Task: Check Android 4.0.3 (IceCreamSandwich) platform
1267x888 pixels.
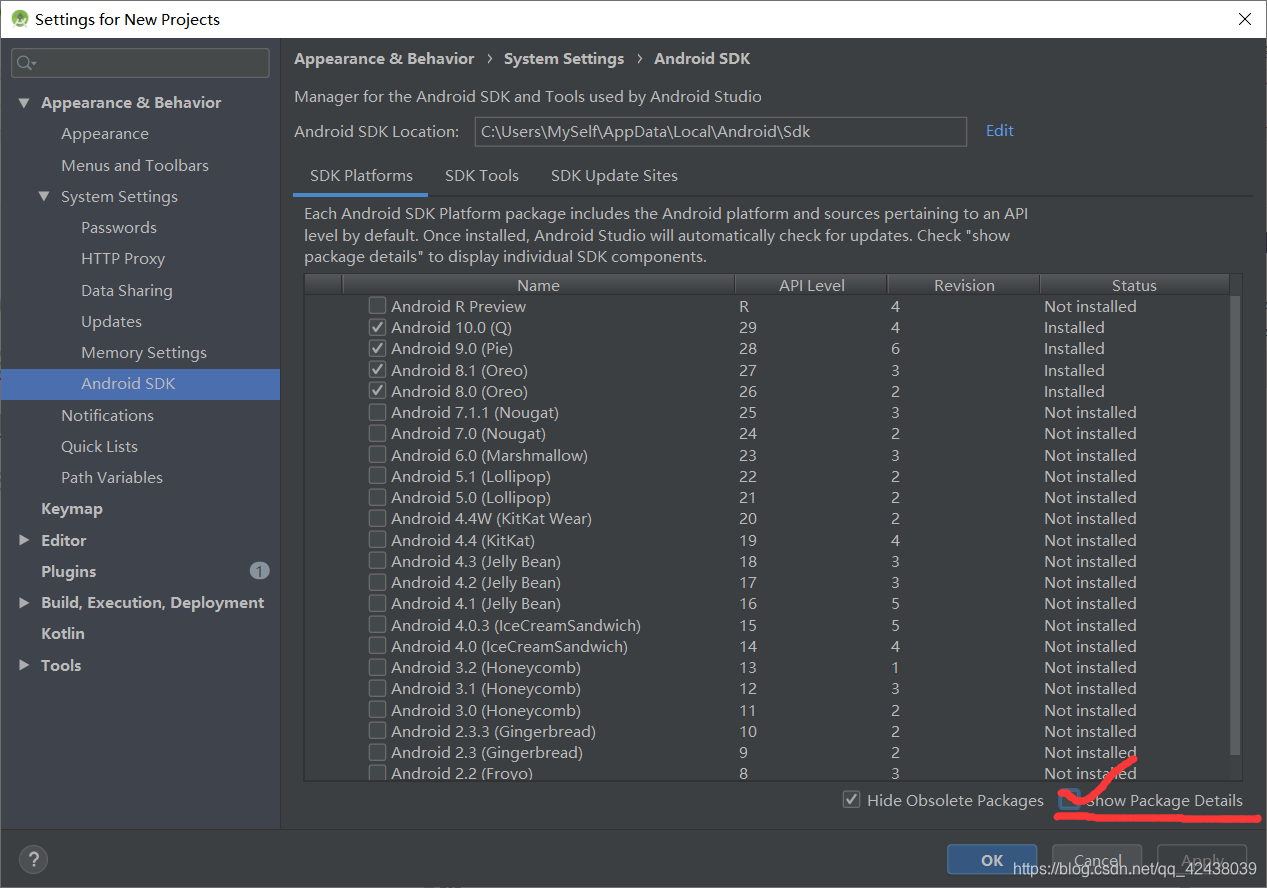Action: 377,625
